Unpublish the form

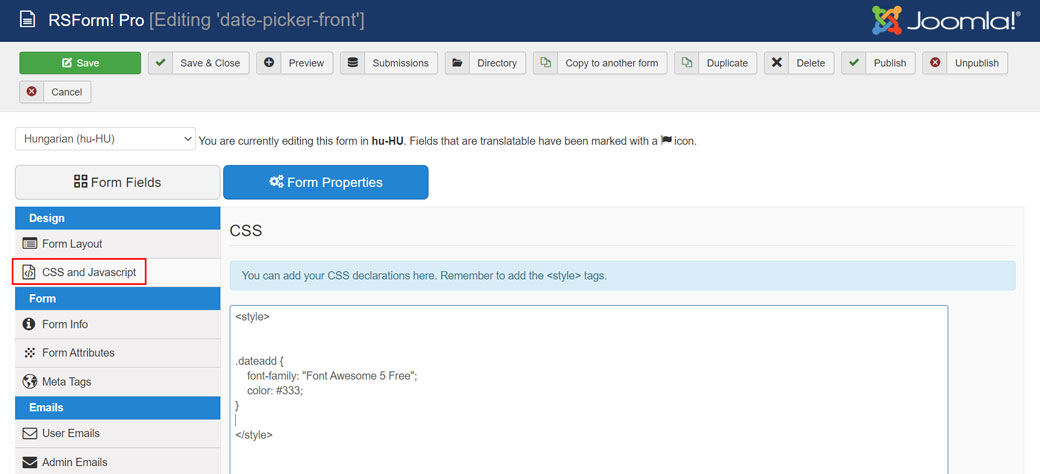965,63
